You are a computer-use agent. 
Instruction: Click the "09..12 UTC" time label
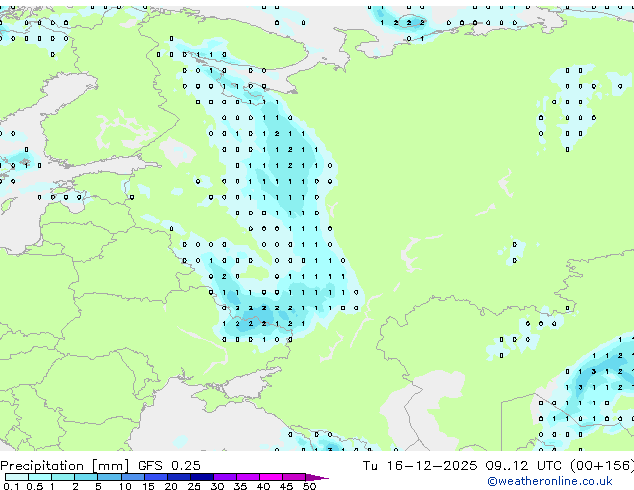tap(524, 465)
